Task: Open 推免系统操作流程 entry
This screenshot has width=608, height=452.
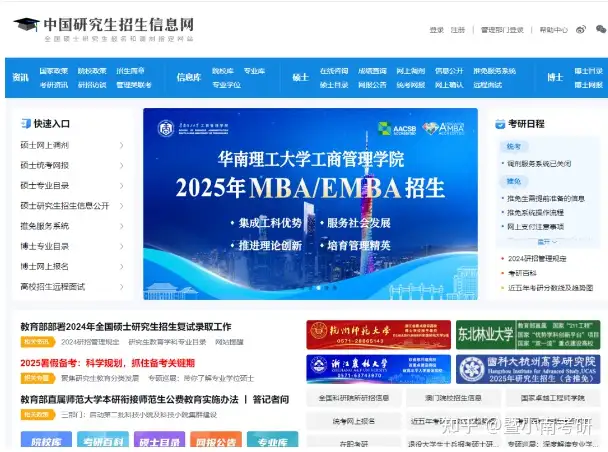Action: point(535,212)
